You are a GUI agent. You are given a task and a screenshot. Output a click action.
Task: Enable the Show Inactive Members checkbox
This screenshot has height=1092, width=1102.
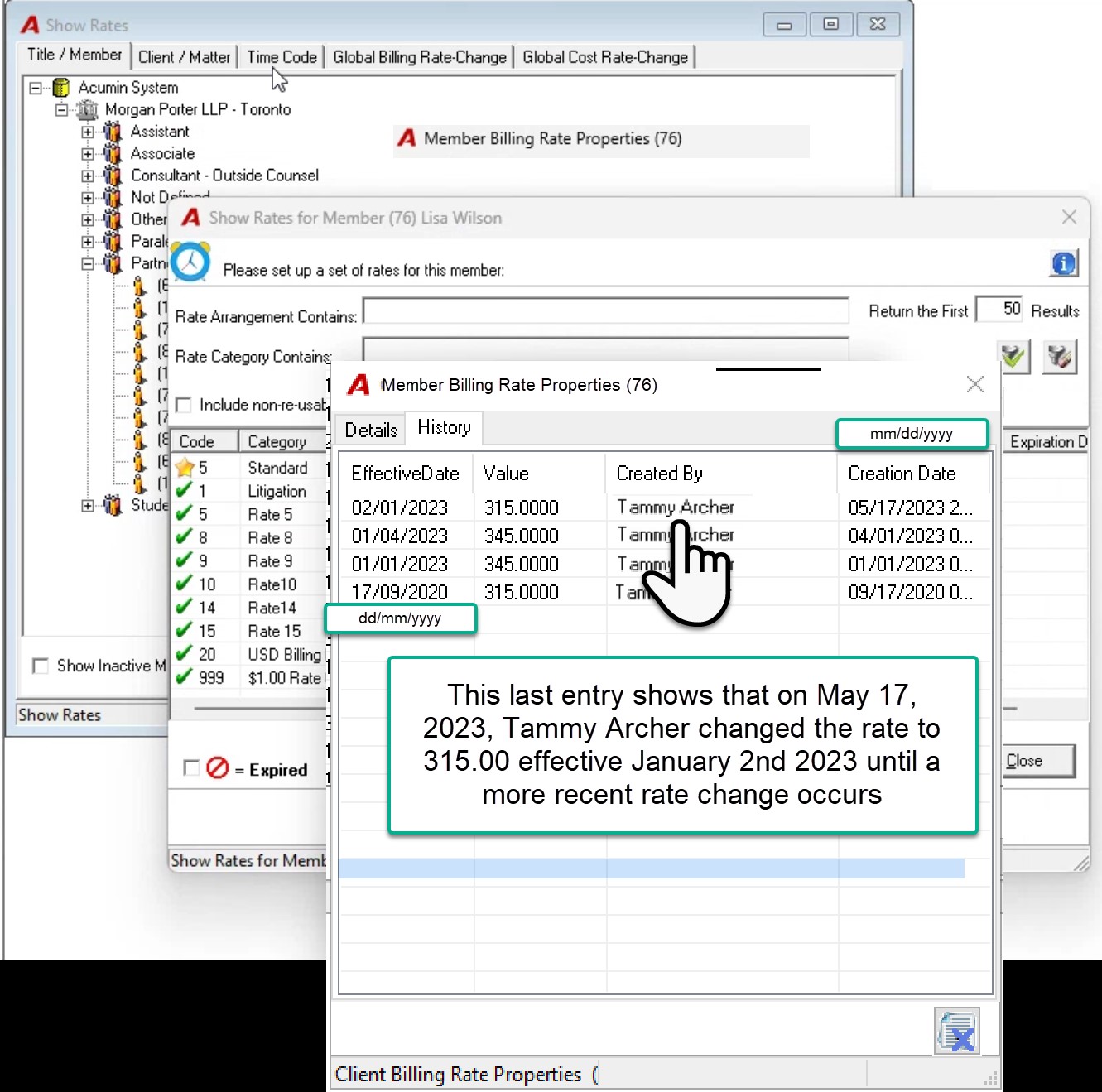[40, 666]
